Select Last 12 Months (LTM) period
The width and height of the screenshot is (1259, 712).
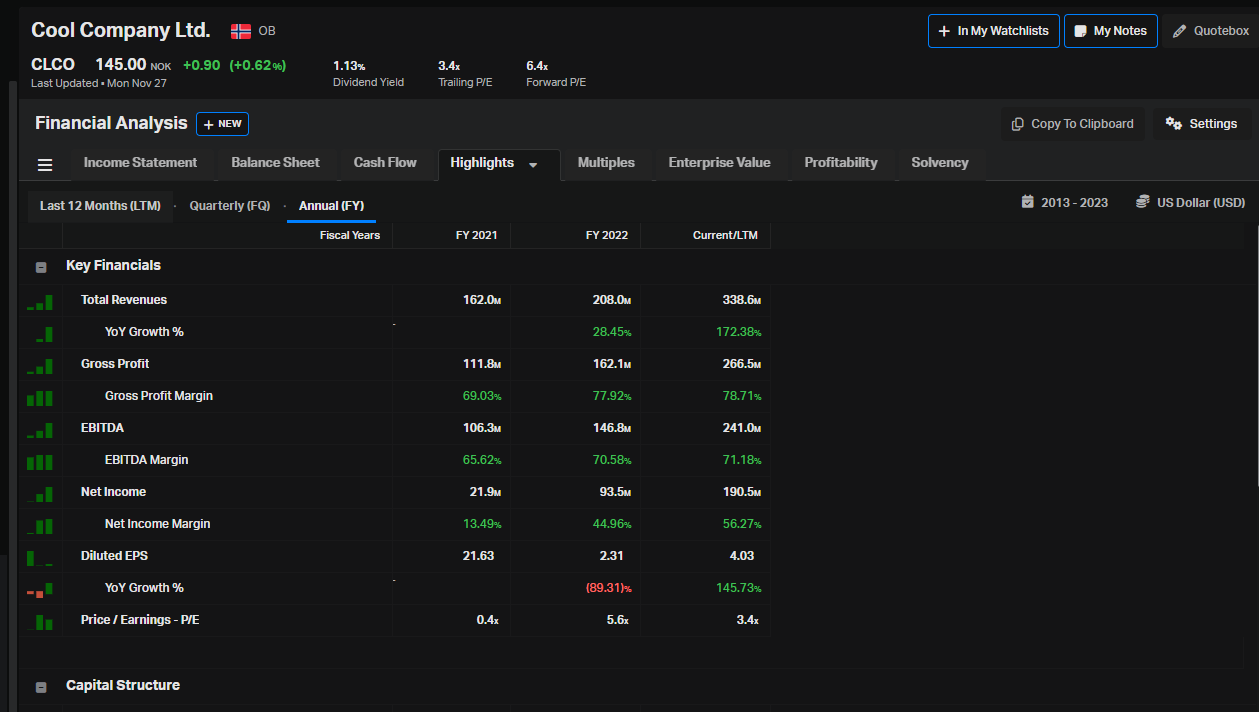click(x=100, y=206)
